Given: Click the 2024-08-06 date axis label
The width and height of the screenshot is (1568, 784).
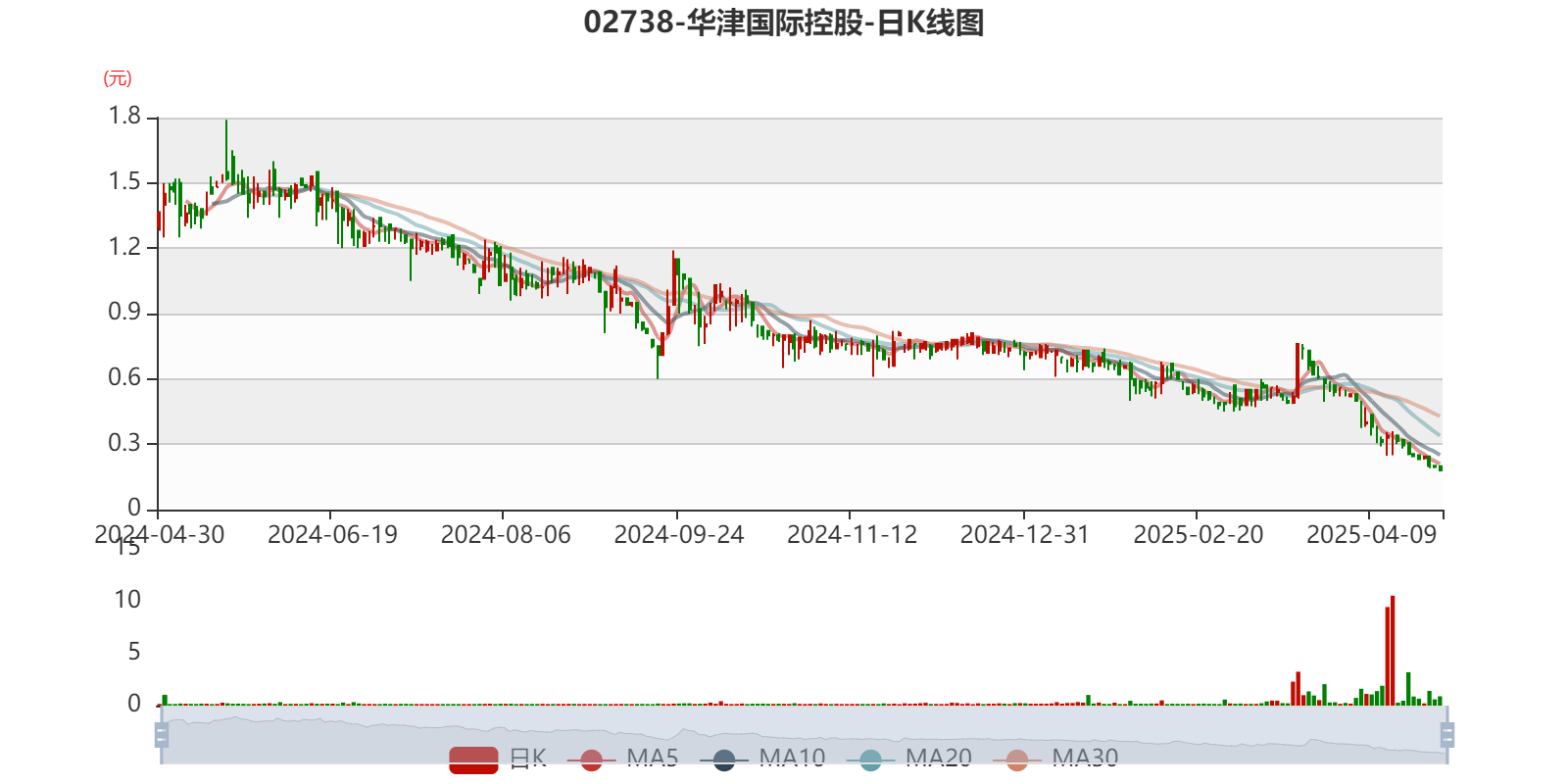Looking at the screenshot, I should tap(506, 535).
